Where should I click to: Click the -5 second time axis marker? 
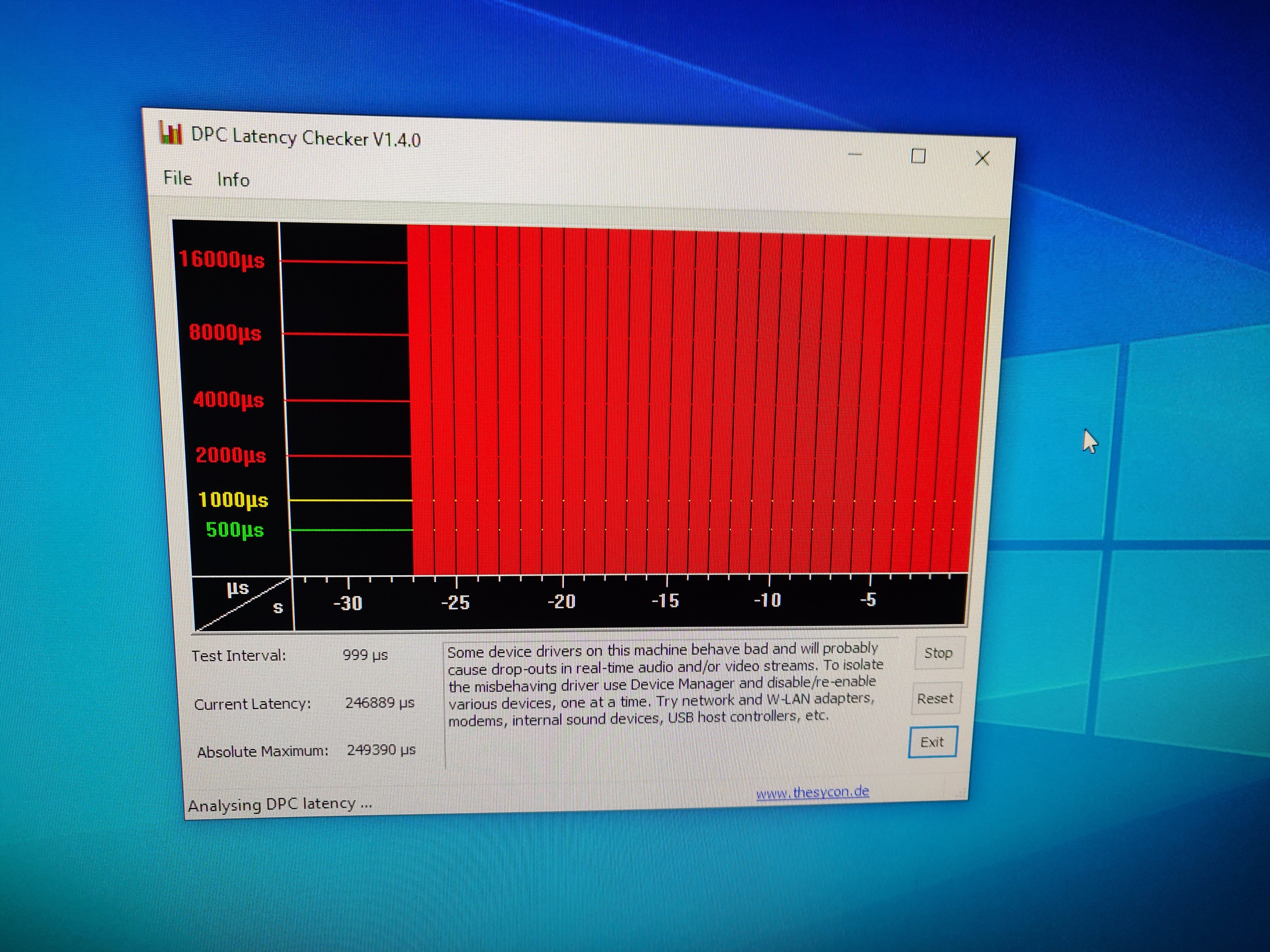tap(868, 600)
